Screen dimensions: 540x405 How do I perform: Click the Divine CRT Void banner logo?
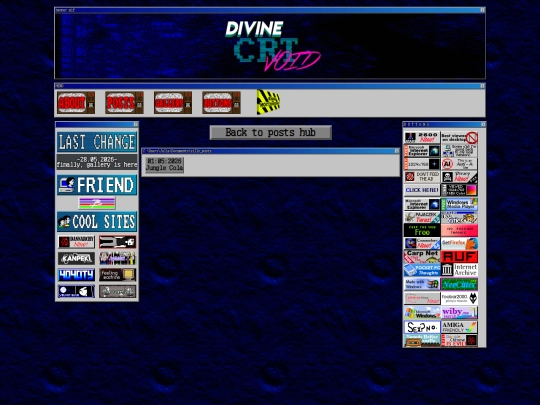272,46
